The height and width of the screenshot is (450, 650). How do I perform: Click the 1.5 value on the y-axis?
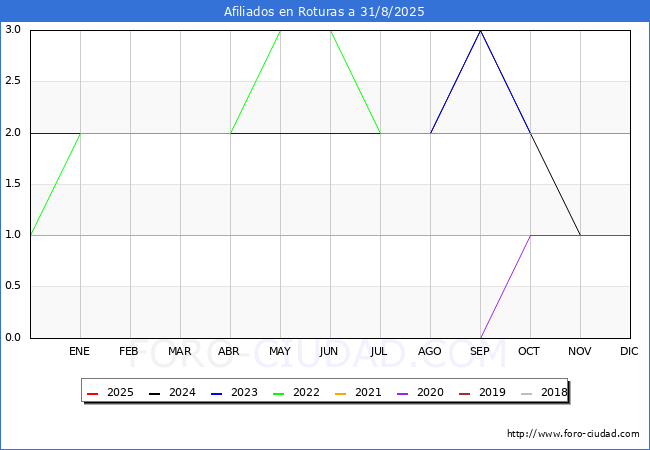pos(13,184)
